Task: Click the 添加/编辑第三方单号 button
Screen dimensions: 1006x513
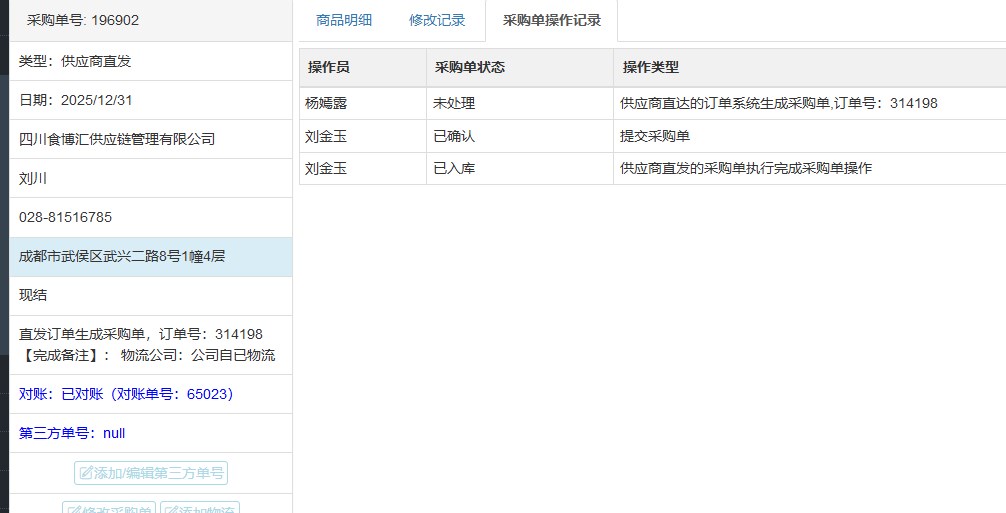Action: (x=150, y=473)
